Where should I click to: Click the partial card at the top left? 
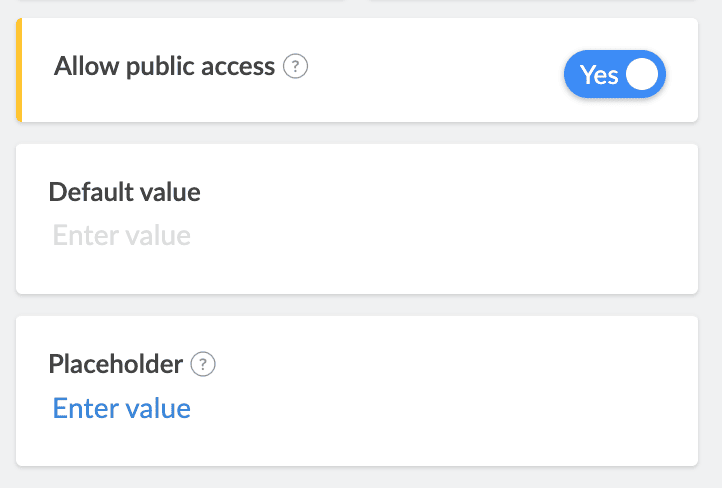180,1
